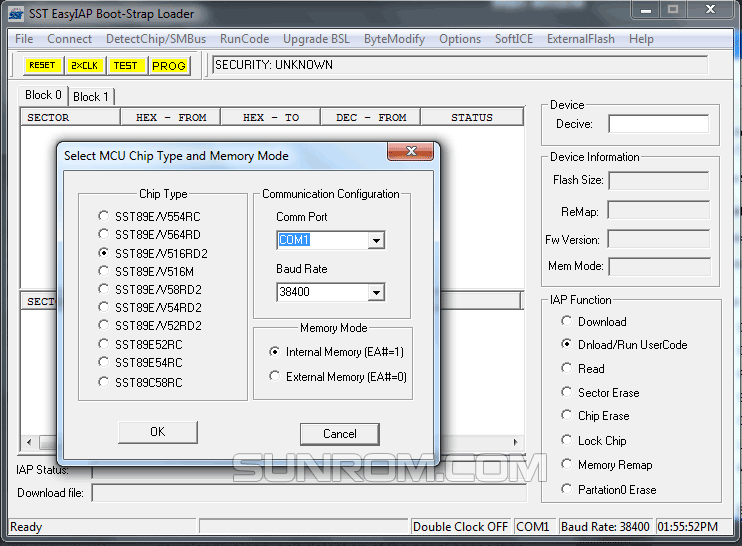
Task: Click the HEX - TO column header
Action: 271,117
